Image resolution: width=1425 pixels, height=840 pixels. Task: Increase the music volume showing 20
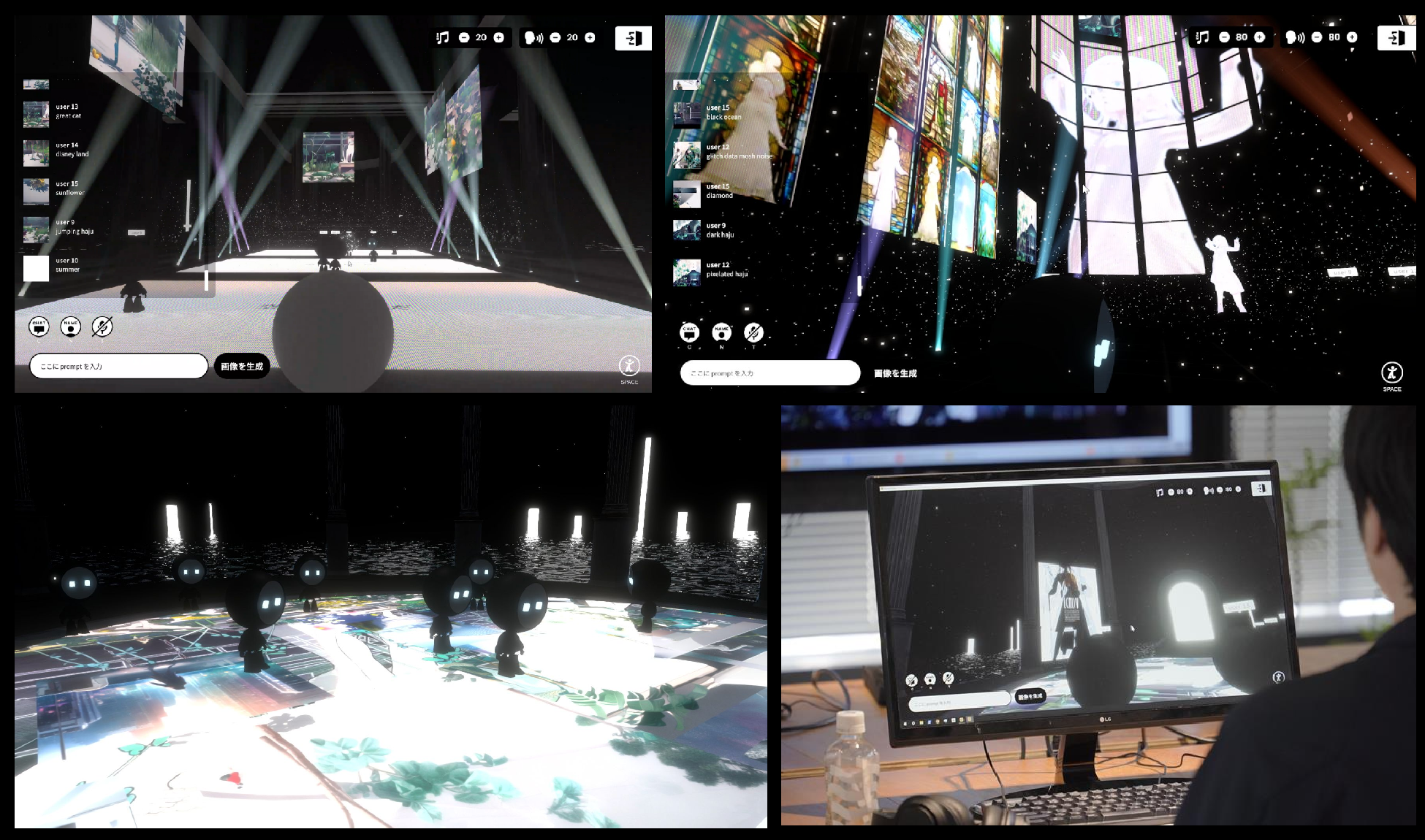point(498,37)
